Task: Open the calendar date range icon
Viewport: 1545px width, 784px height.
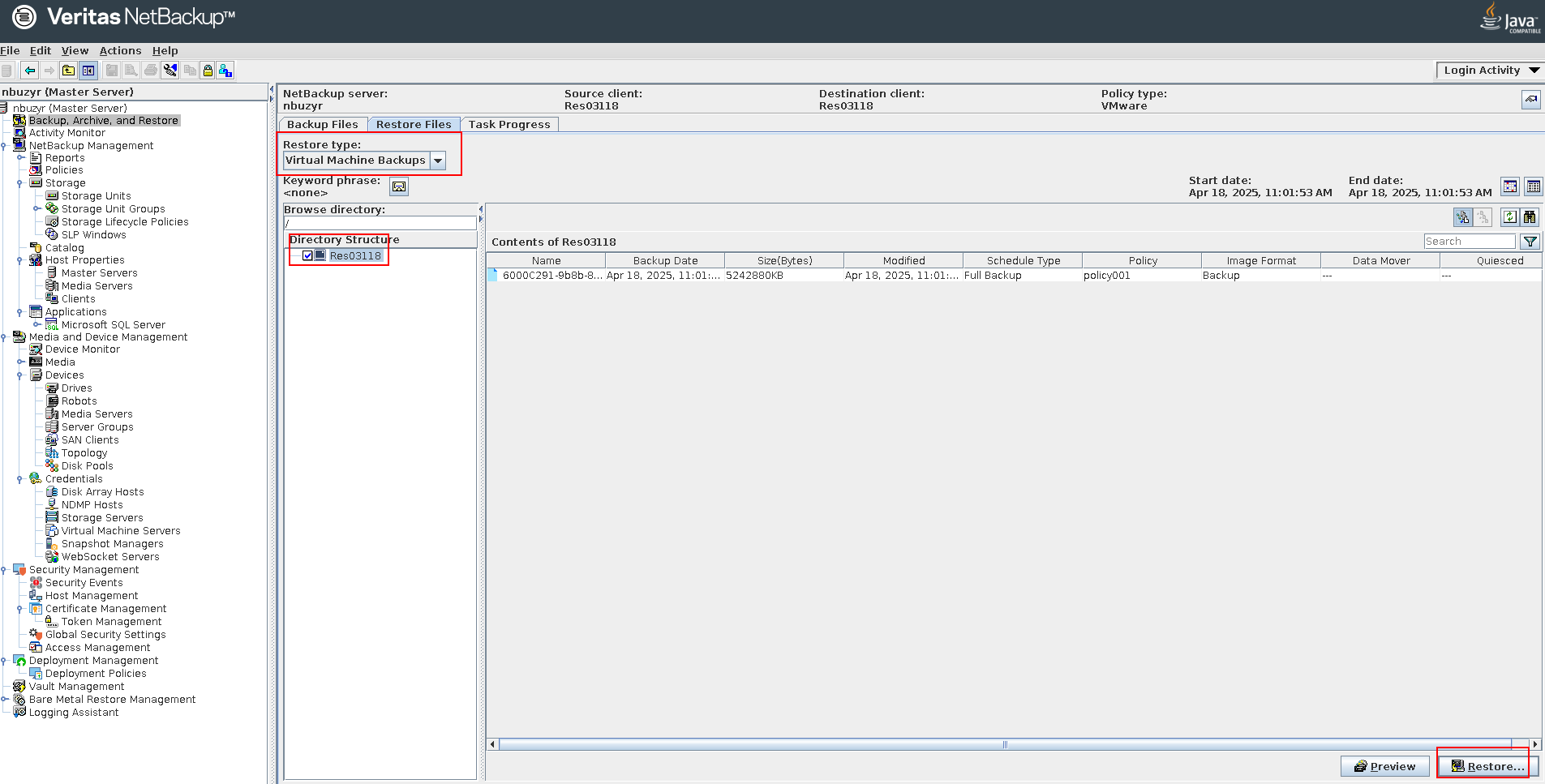Action: click(x=1510, y=186)
